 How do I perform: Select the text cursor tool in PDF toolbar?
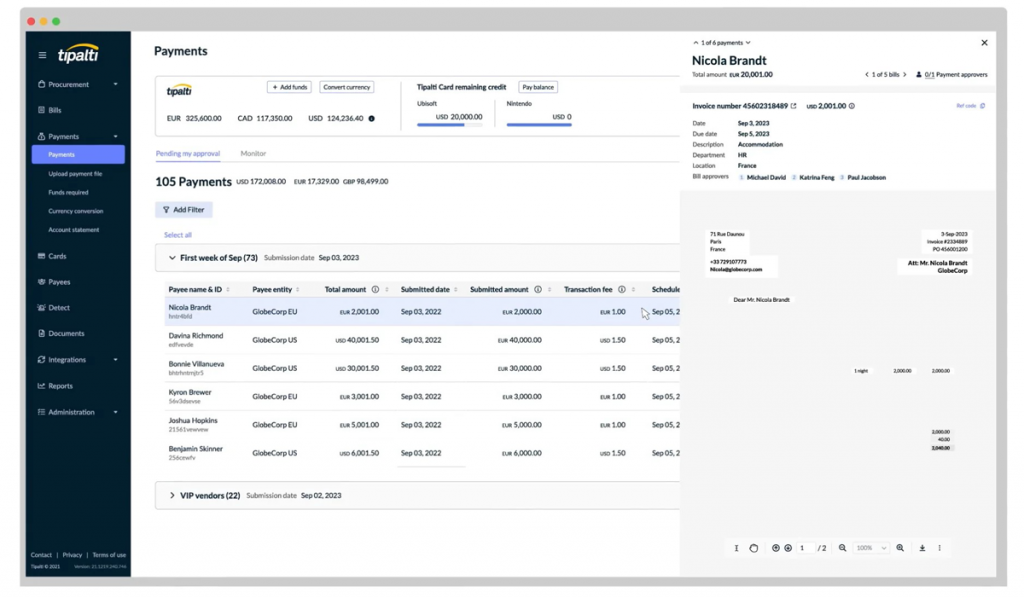pyautogui.click(x=736, y=548)
